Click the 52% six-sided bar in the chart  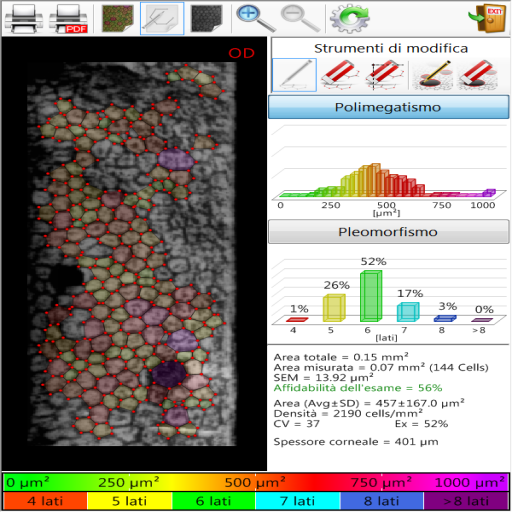(x=371, y=296)
